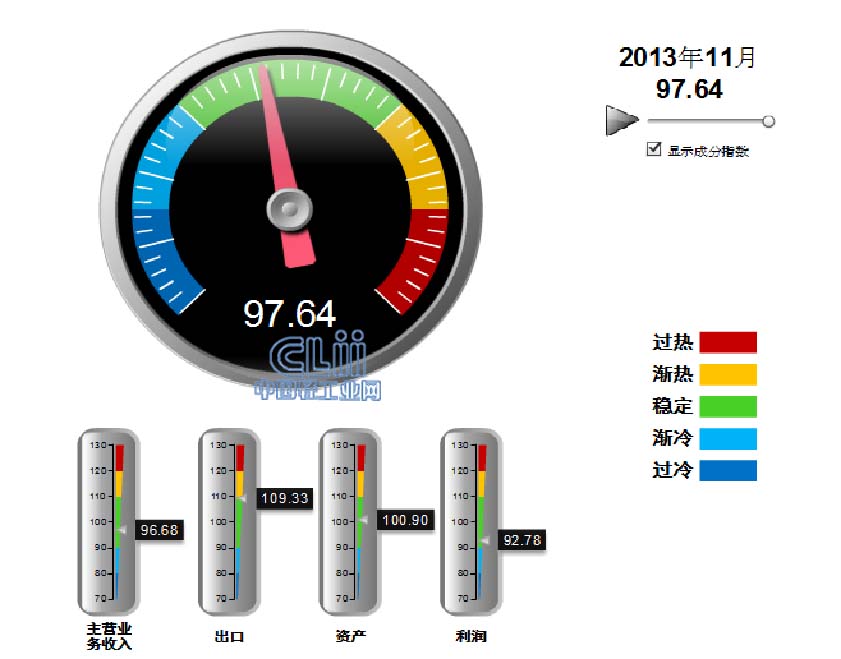Click the timeline slider handle at right end
Viewport: 841px width, 659px height.
pyautogui.click(x=768, y=122)
